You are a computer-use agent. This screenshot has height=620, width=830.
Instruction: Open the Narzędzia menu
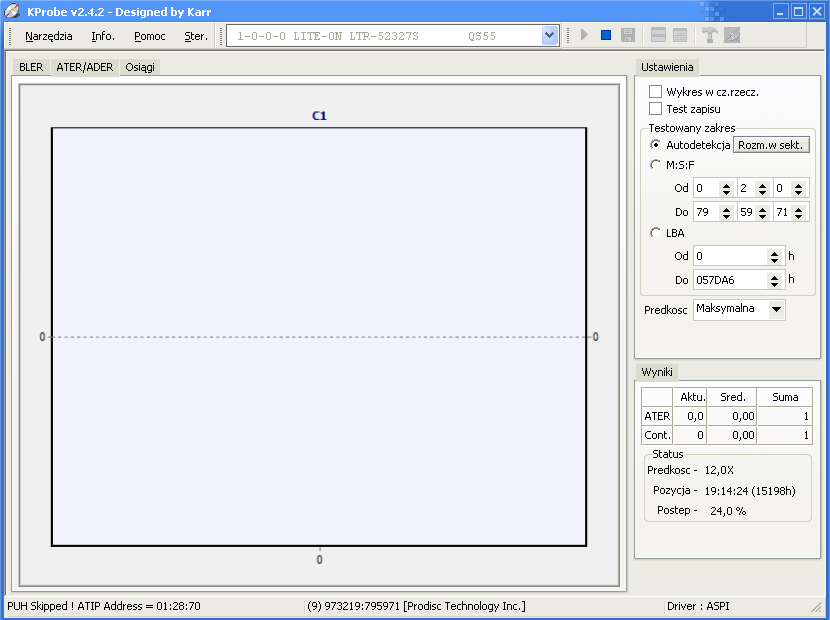pos(49,36)
